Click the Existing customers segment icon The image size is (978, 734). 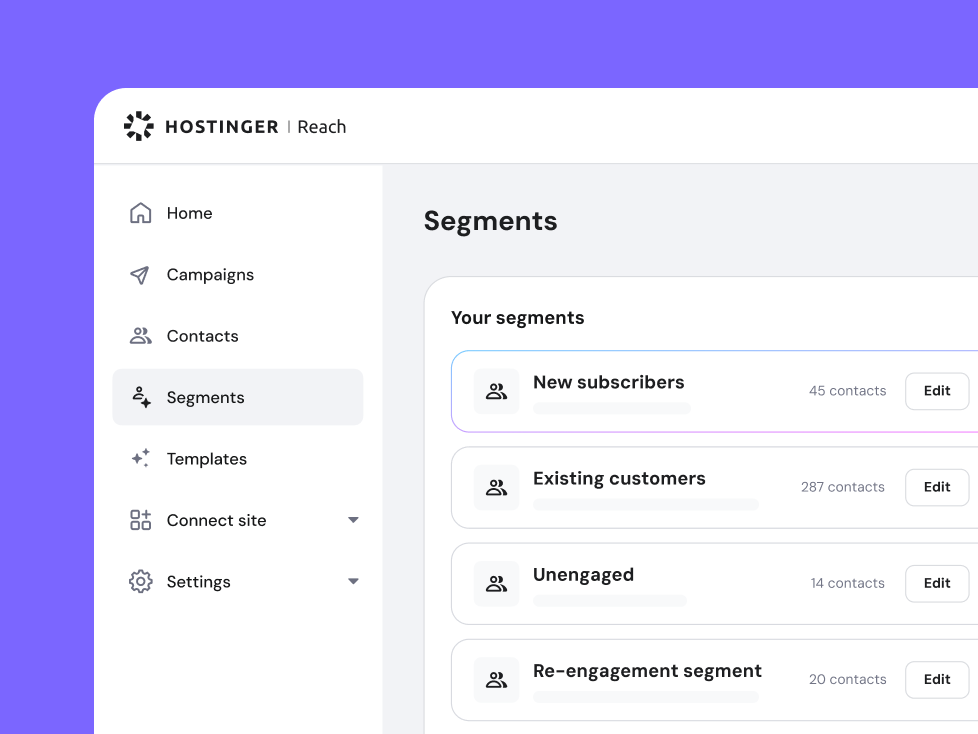(x=496, y=487)
